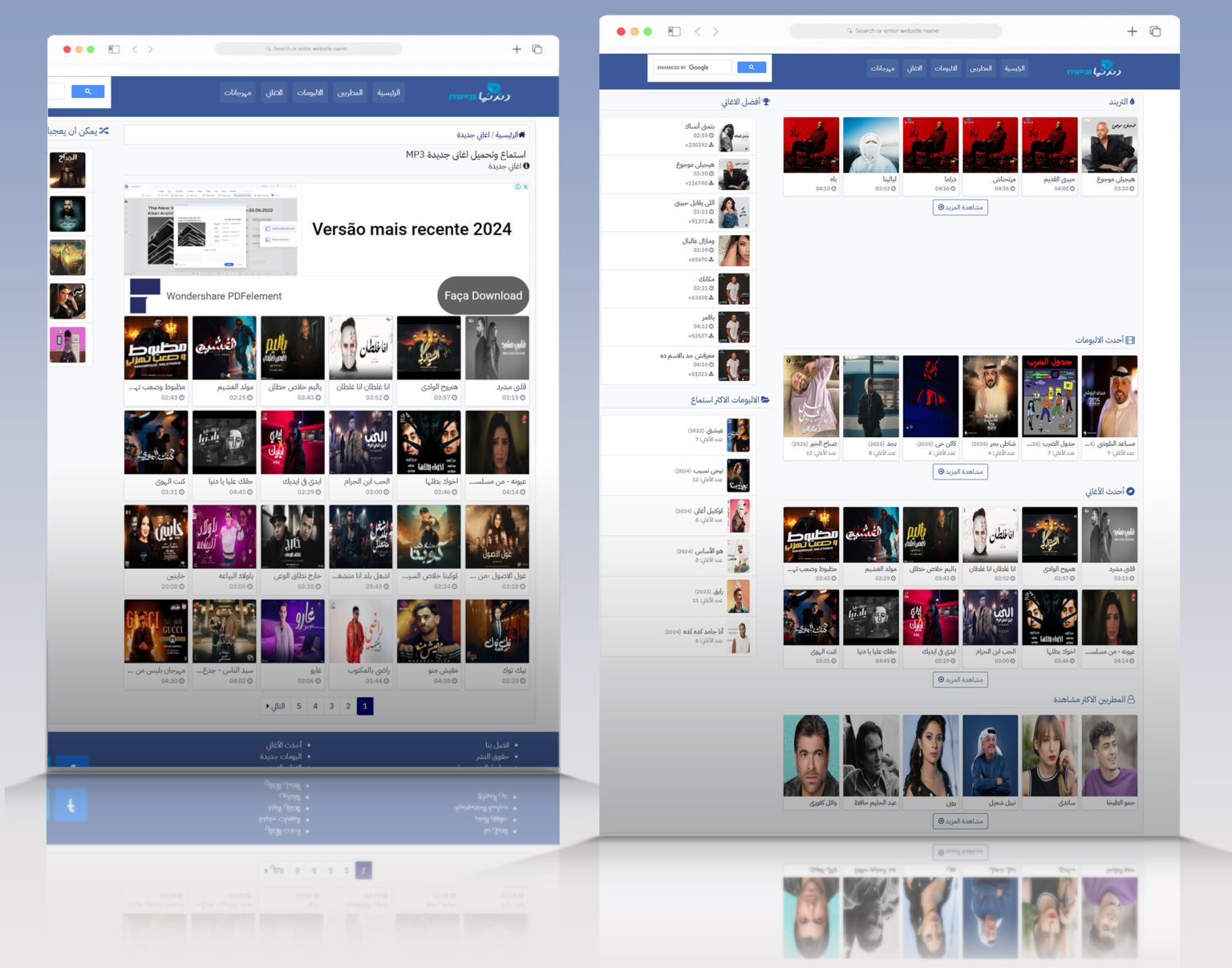Click the headphones icon beside الالبومات الاكثر استماع

(766, 399)
